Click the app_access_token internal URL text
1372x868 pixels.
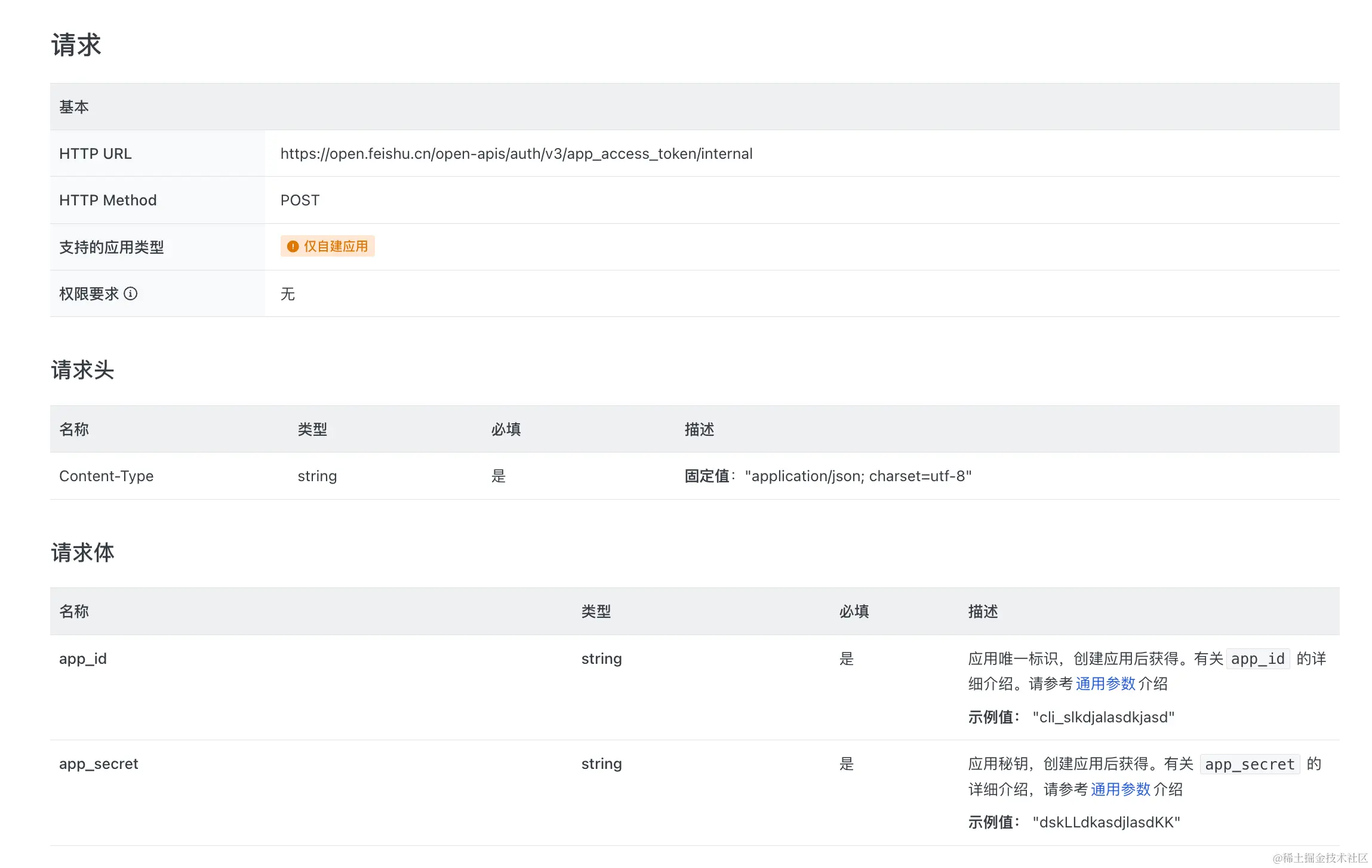516,154
